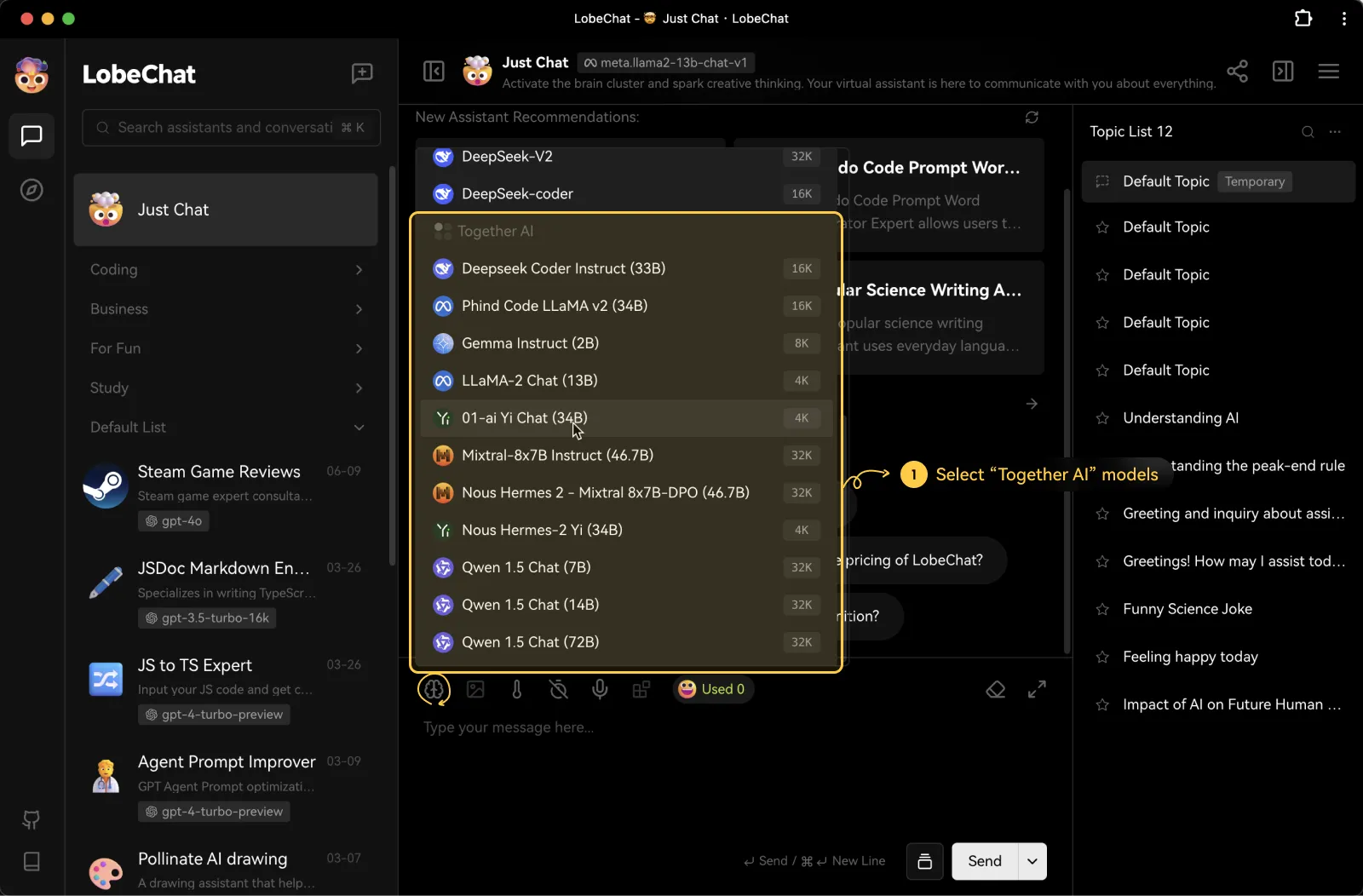
Task: Click the Search assistants input field
Action: click(x=231, y=128)
